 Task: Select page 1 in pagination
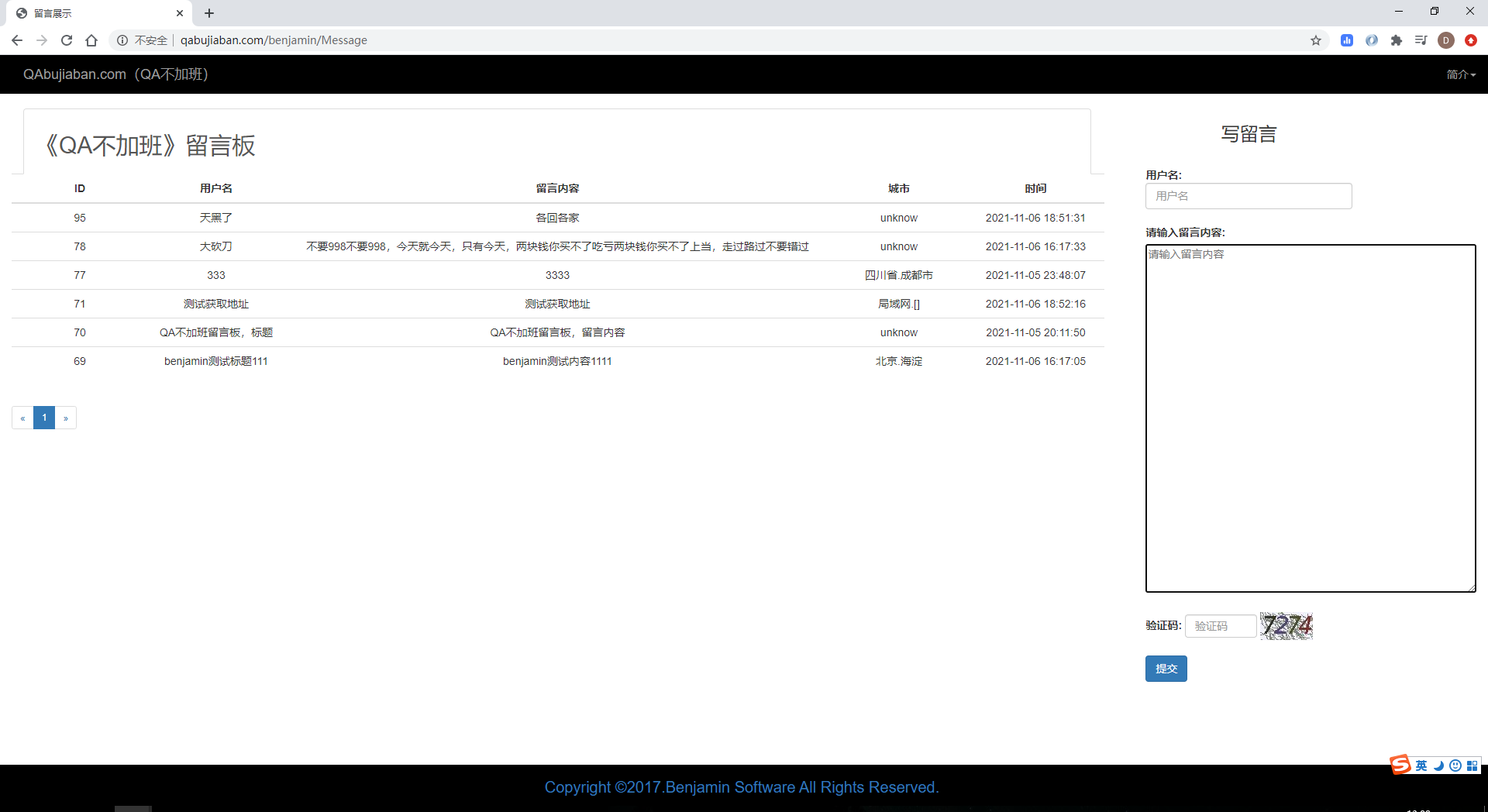pyautogui.click(x=44, y=418)
